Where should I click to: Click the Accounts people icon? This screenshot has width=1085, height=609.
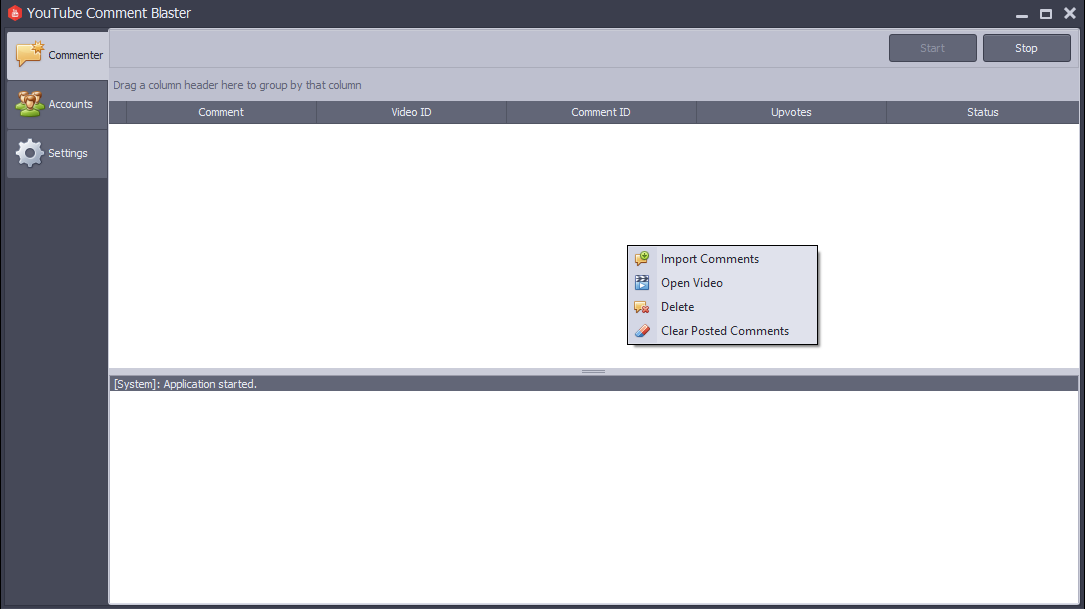[x=30, y=104]
